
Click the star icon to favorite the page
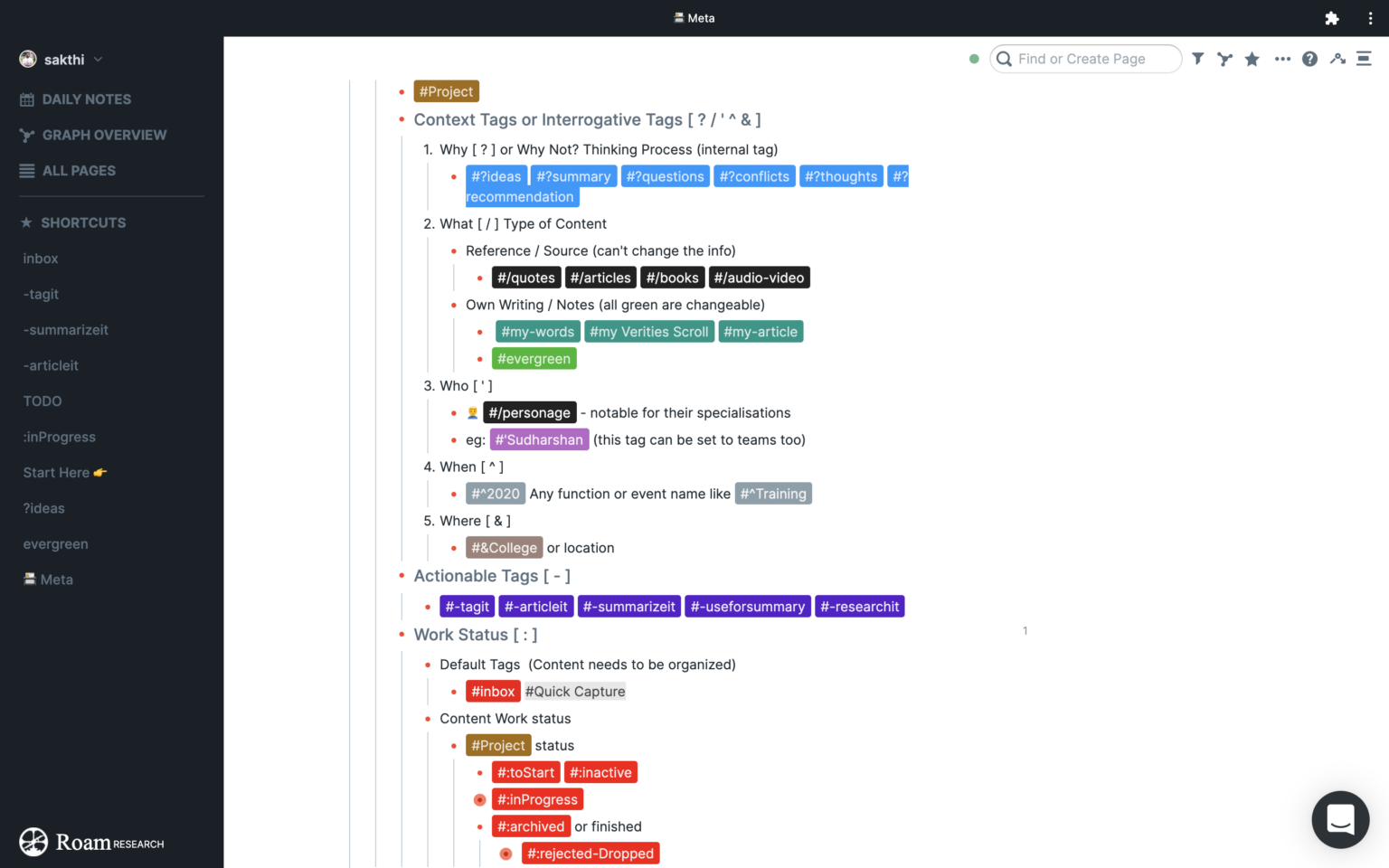point(1252,58)
